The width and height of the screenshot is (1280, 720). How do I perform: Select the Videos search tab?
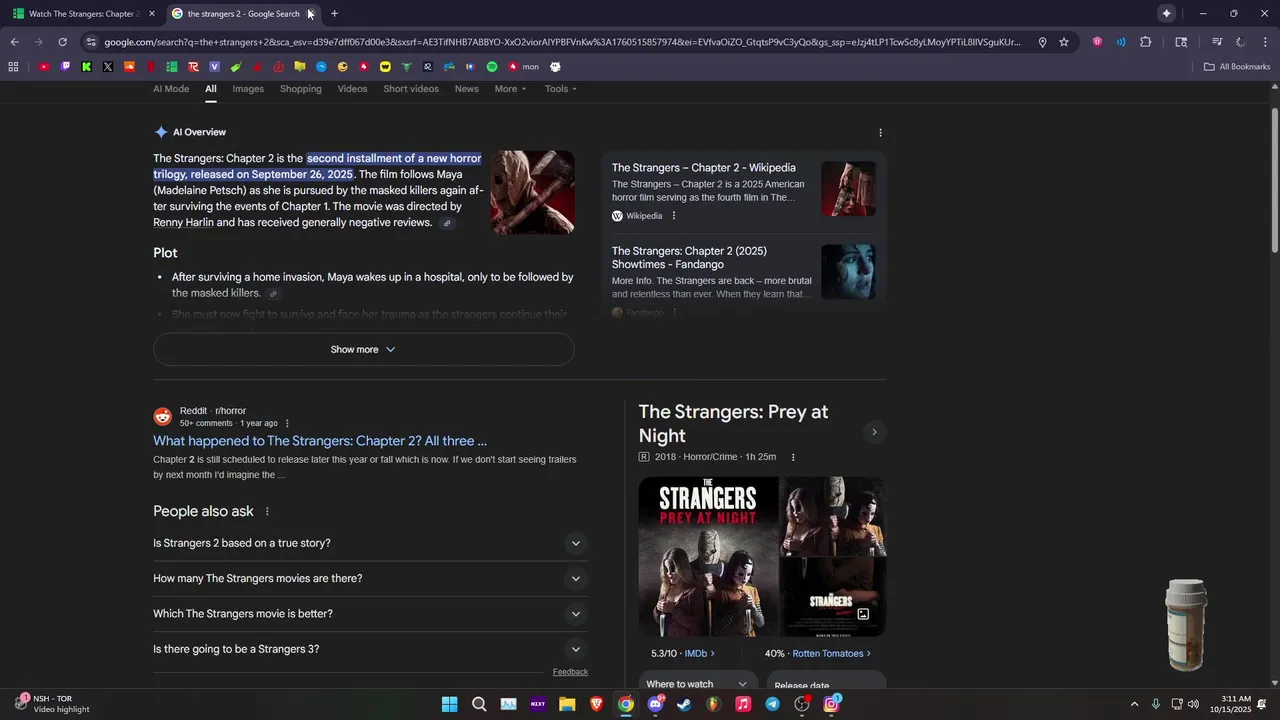click(352, 89)
